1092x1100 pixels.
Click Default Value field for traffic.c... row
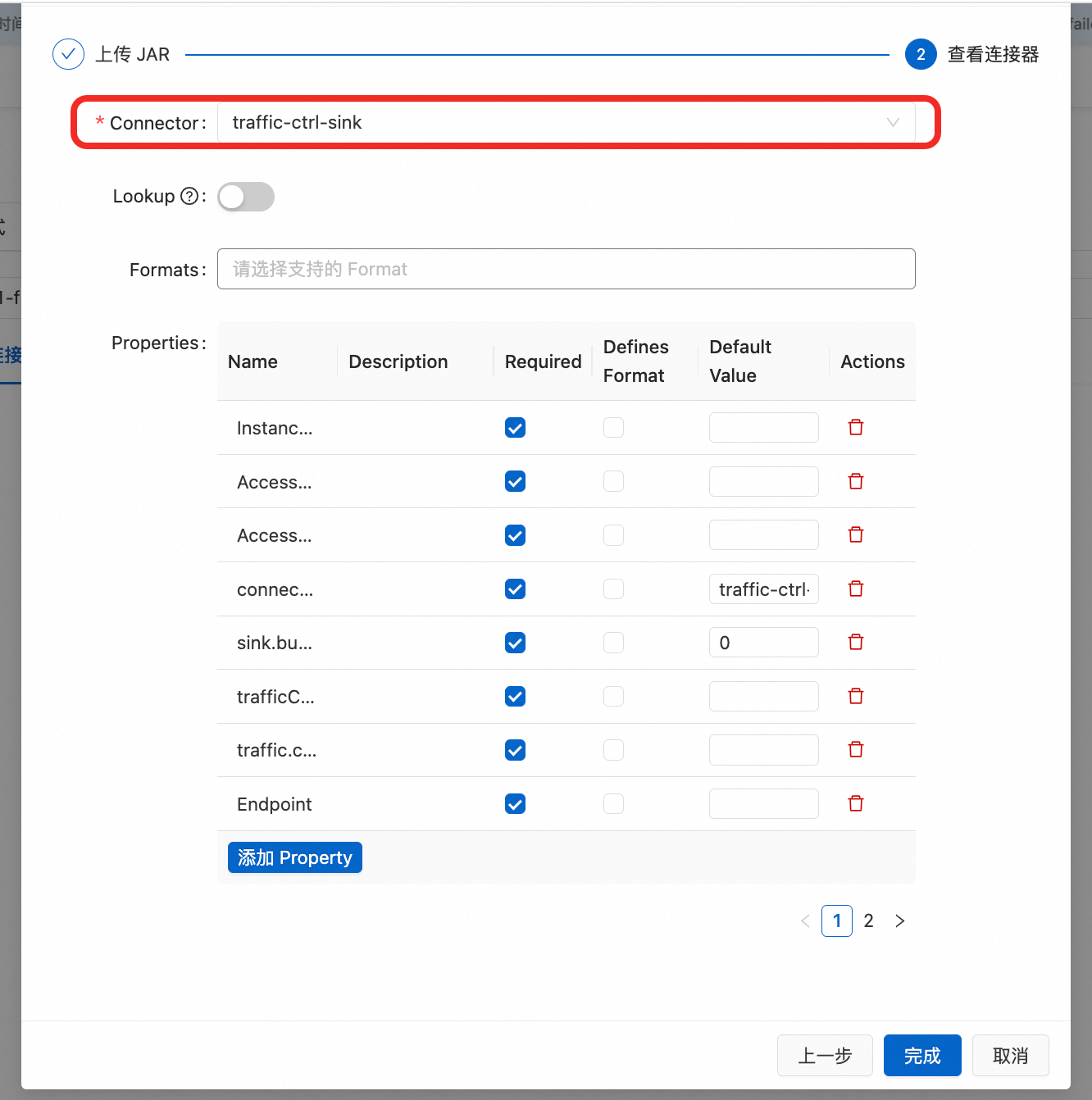(x=764, y=750)
